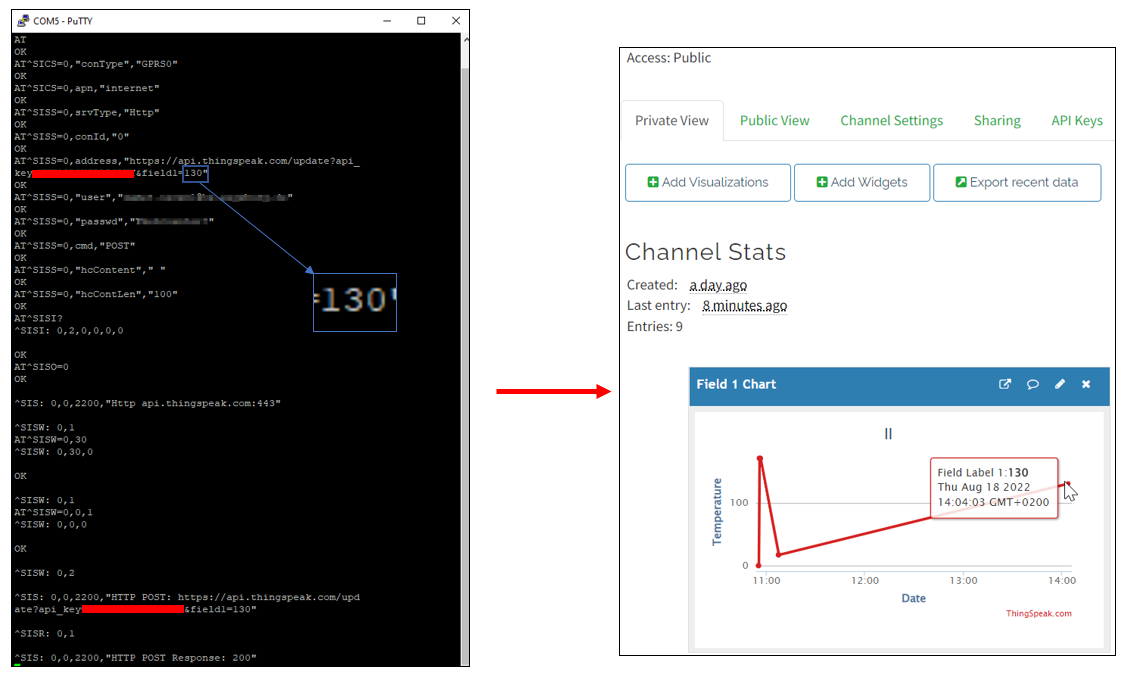Viewport: 1123px width, 675px height.
Task: Open the API Keys tab
Action: (1076, 120)
